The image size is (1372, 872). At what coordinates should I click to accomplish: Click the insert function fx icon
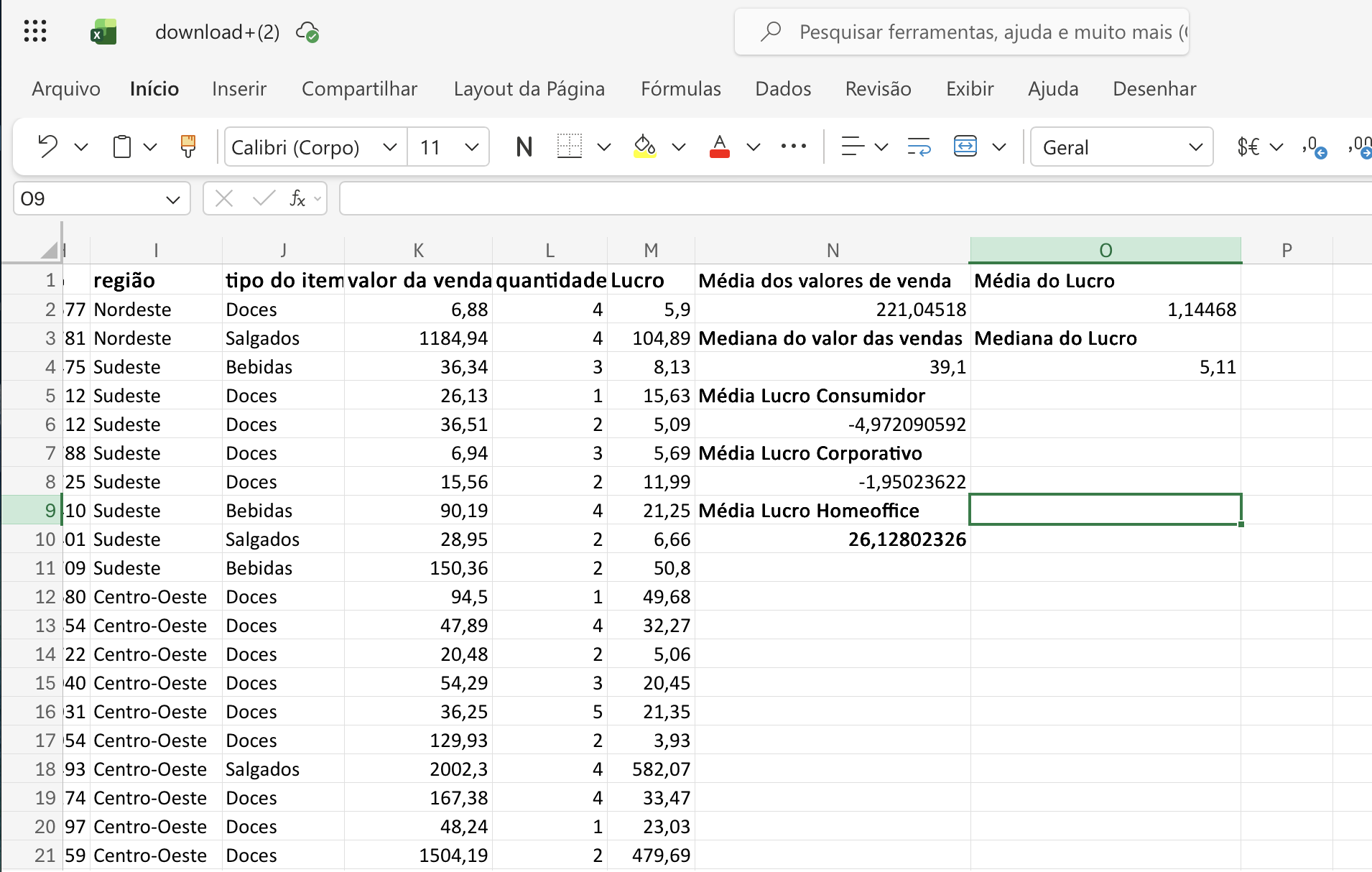(x=297, y=198)
